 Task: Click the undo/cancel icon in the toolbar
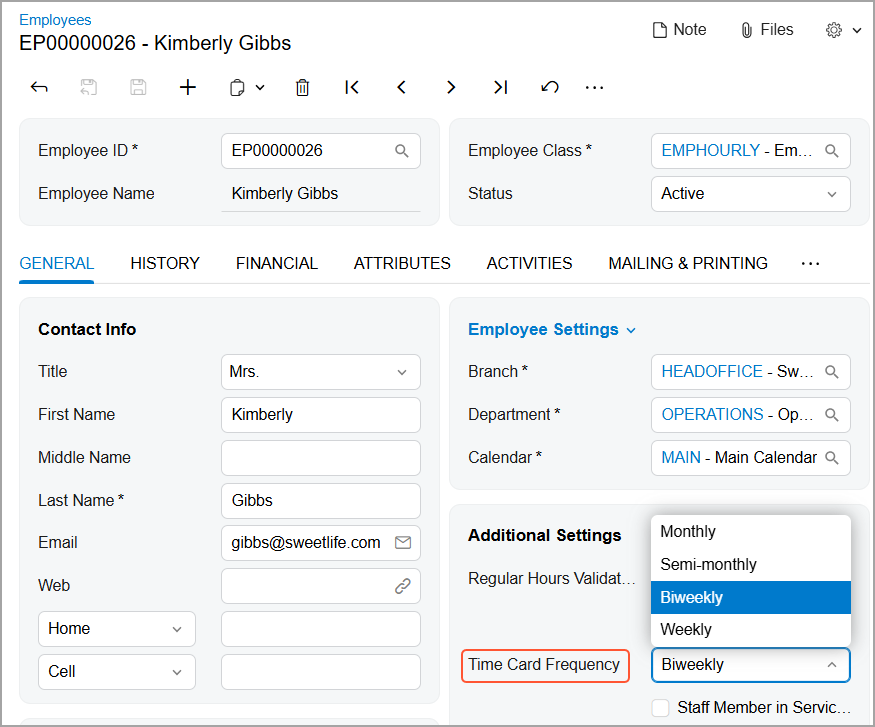(x=550, y=87)
